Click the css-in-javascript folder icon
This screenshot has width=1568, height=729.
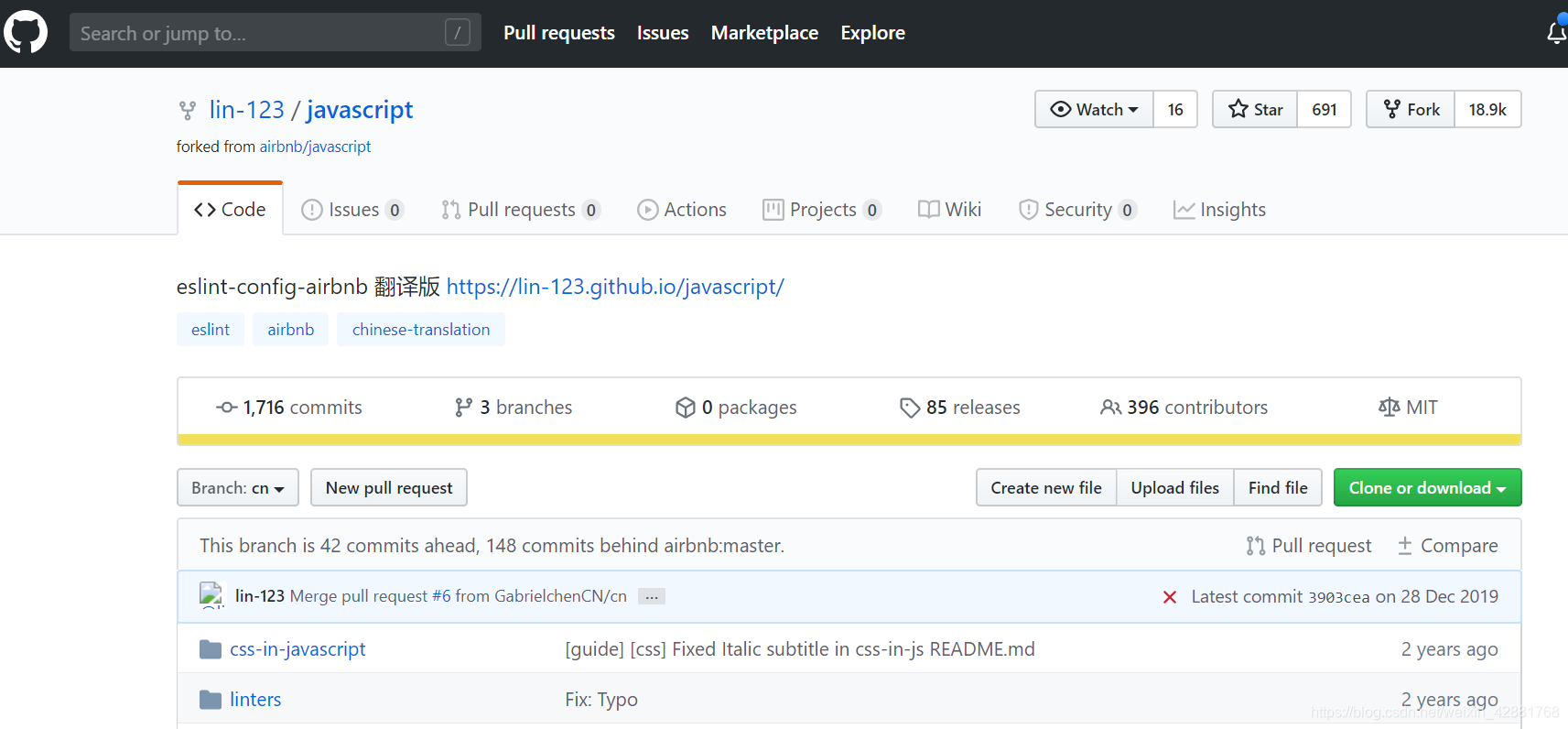211,649
